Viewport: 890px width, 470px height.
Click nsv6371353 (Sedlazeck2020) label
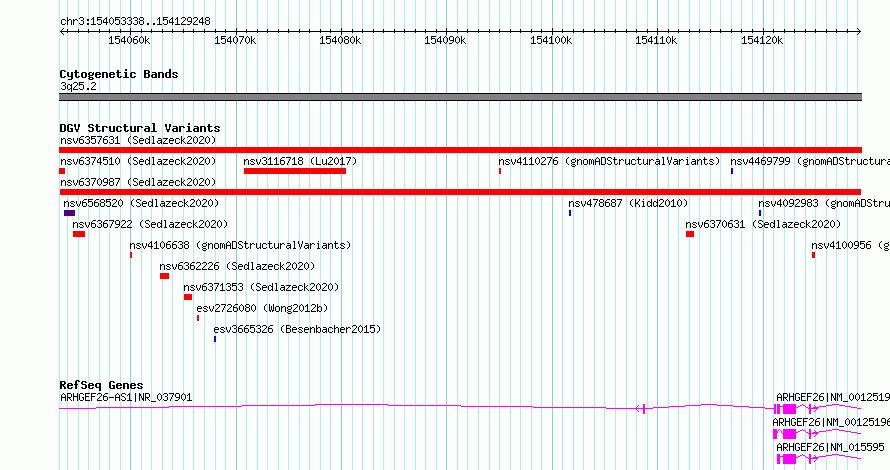pos(261,287)
